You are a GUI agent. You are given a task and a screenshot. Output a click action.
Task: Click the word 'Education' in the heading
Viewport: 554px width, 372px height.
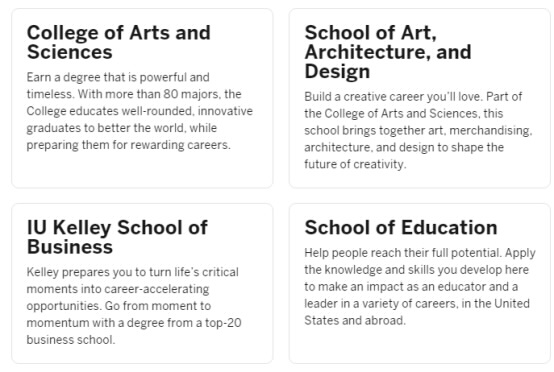[449, 227]
